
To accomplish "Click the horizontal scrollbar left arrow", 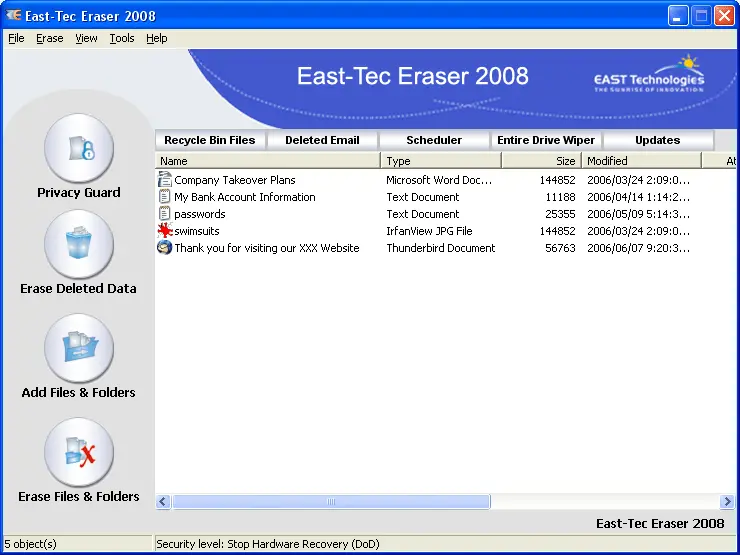I will 163,501.
